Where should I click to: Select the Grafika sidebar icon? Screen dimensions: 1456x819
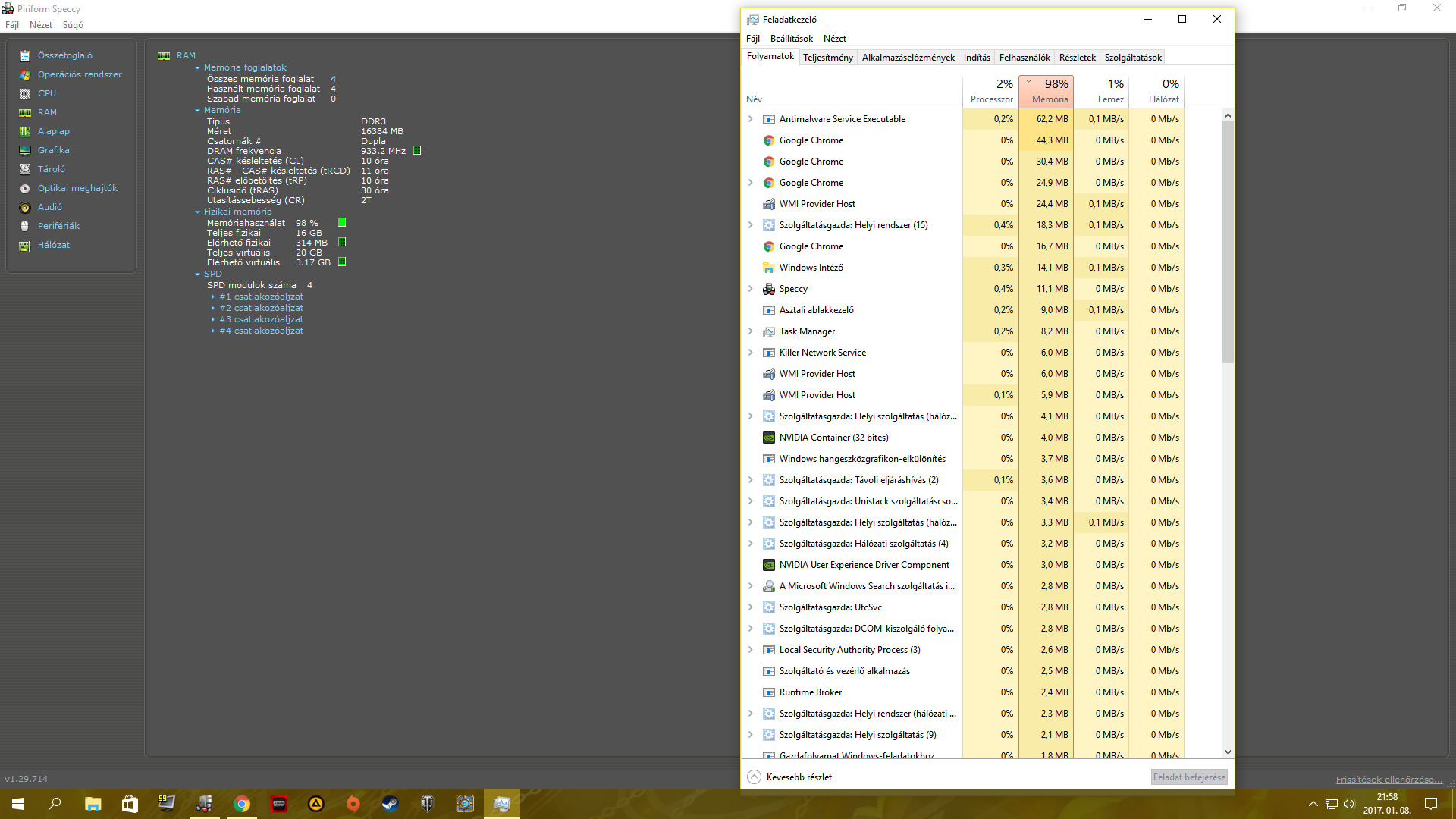point(25,150)
